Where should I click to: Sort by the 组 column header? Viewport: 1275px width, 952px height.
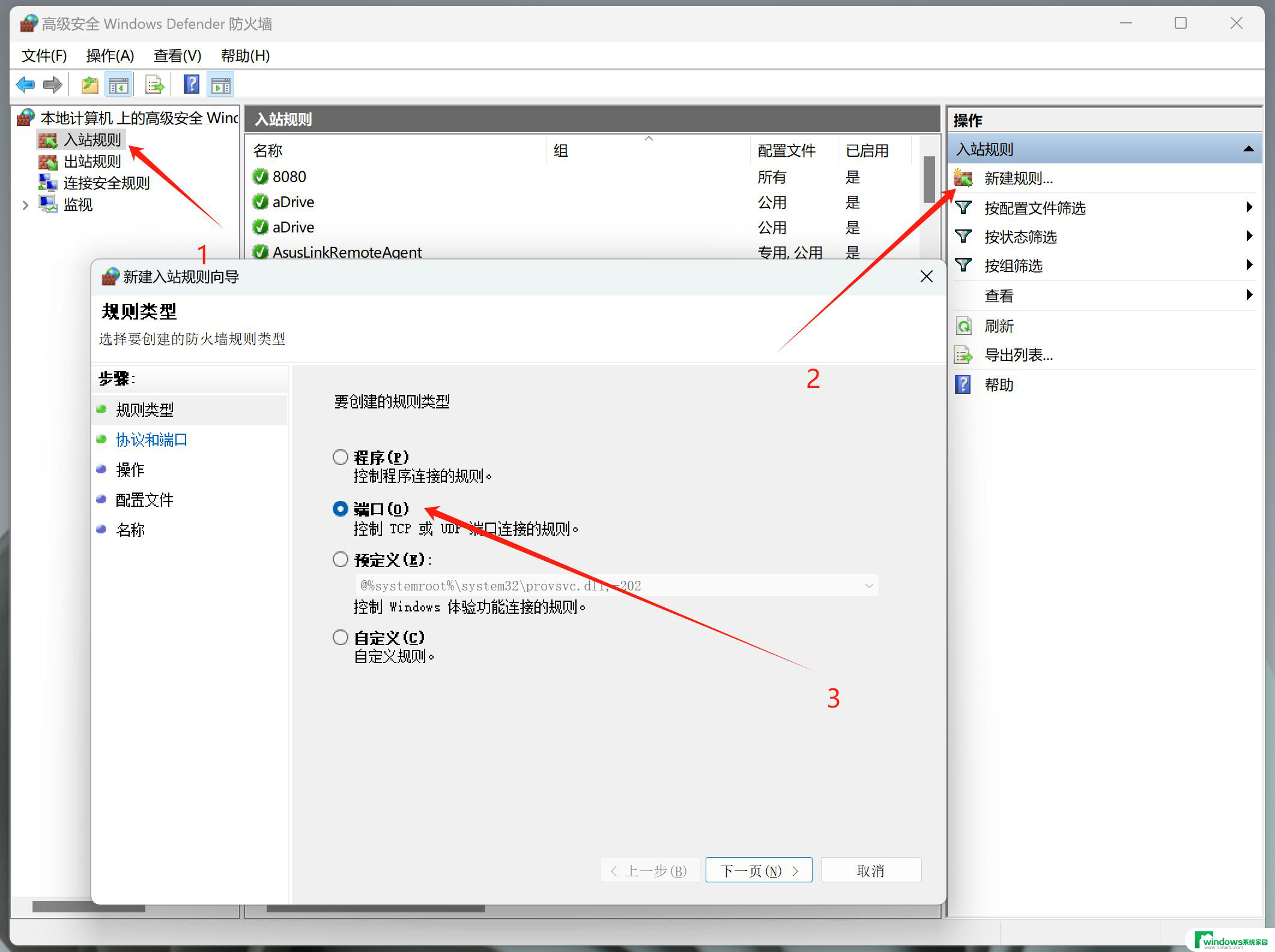[x=648, y=150]
